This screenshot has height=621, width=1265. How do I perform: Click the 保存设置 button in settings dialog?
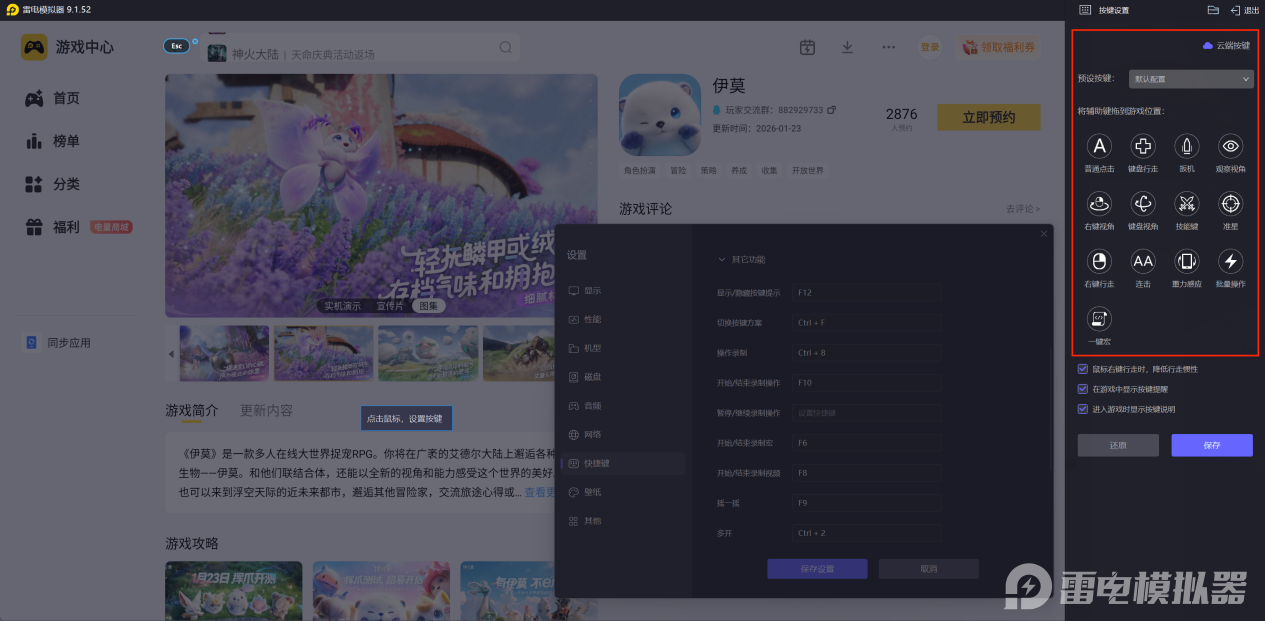tap(817, 568)
